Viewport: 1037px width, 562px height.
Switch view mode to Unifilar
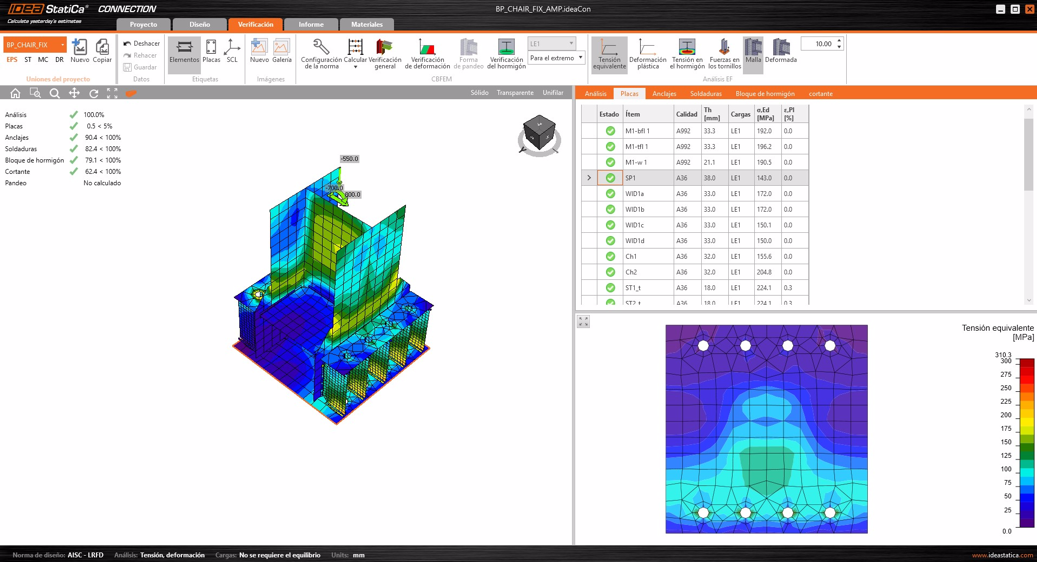tap(553, 93)
